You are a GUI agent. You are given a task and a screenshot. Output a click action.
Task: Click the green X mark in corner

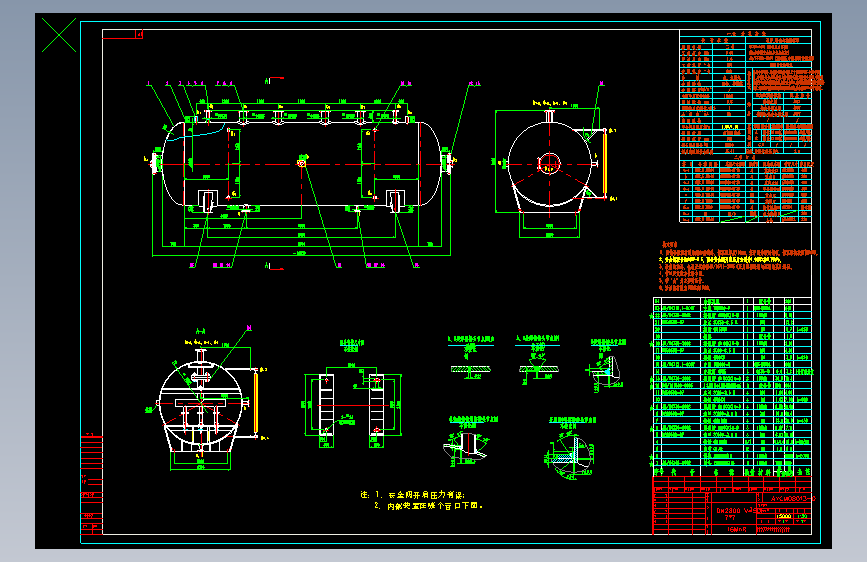click(x=59, y=35)
